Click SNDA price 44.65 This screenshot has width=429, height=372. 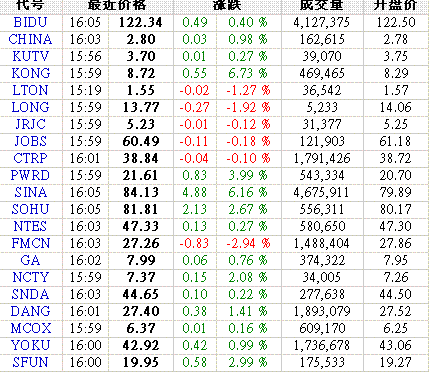pyautogui.click(x=141, y=294)
